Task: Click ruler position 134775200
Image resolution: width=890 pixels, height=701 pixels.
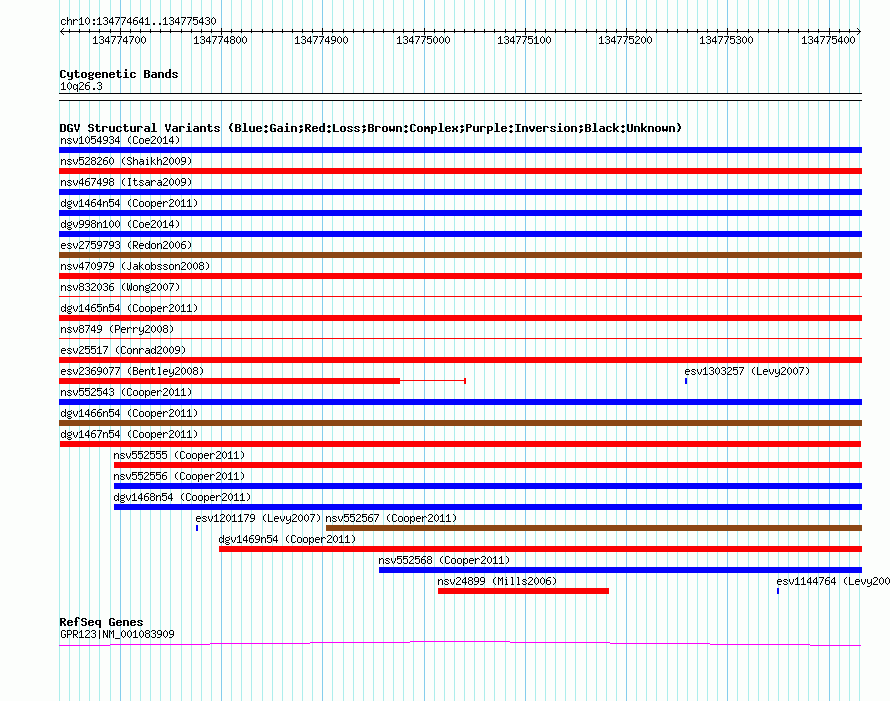Action: [x=625, y=40]
